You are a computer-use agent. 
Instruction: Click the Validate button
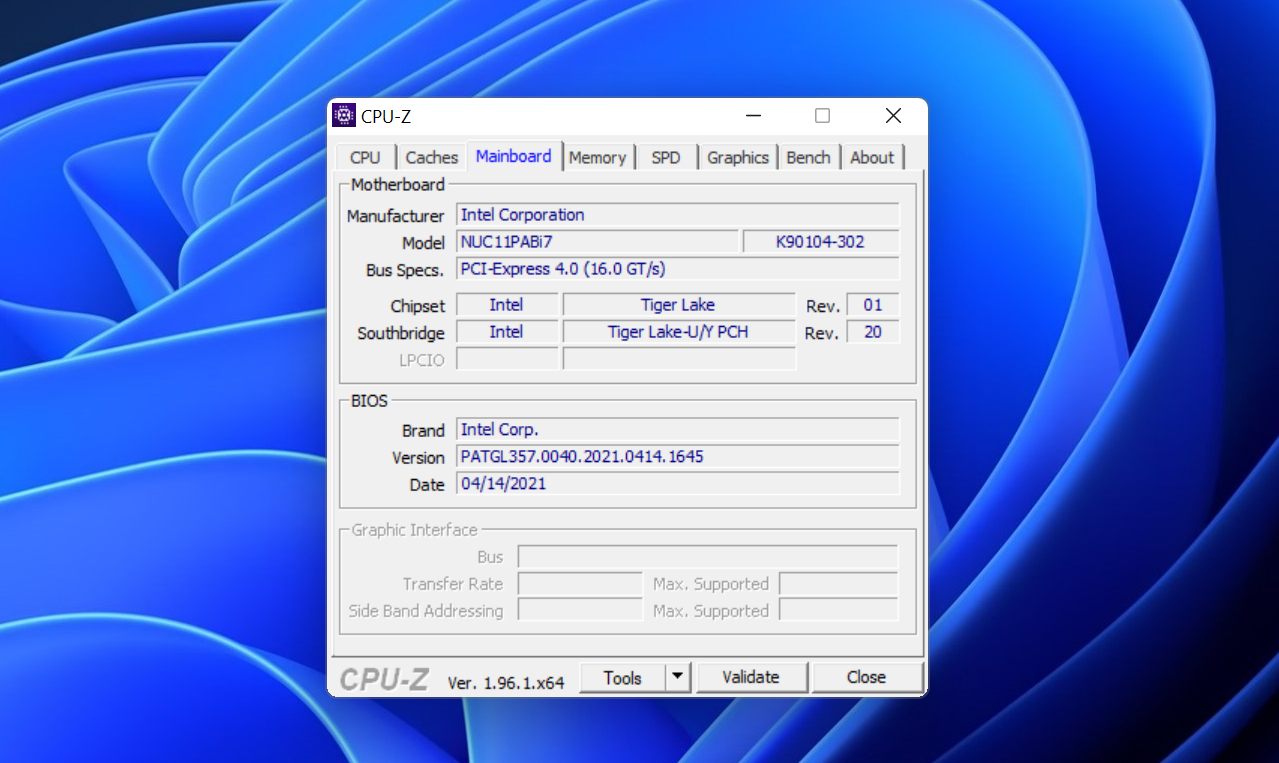tap(751, 677)
